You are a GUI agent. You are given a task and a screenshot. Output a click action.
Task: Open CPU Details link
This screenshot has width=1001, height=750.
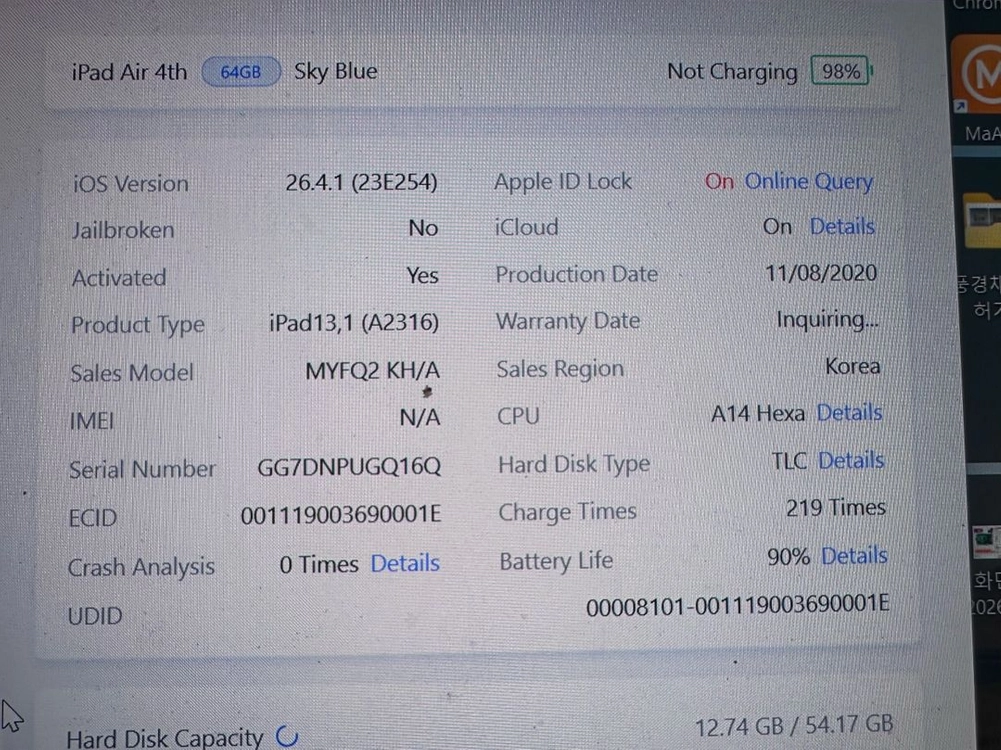(849, 413)
